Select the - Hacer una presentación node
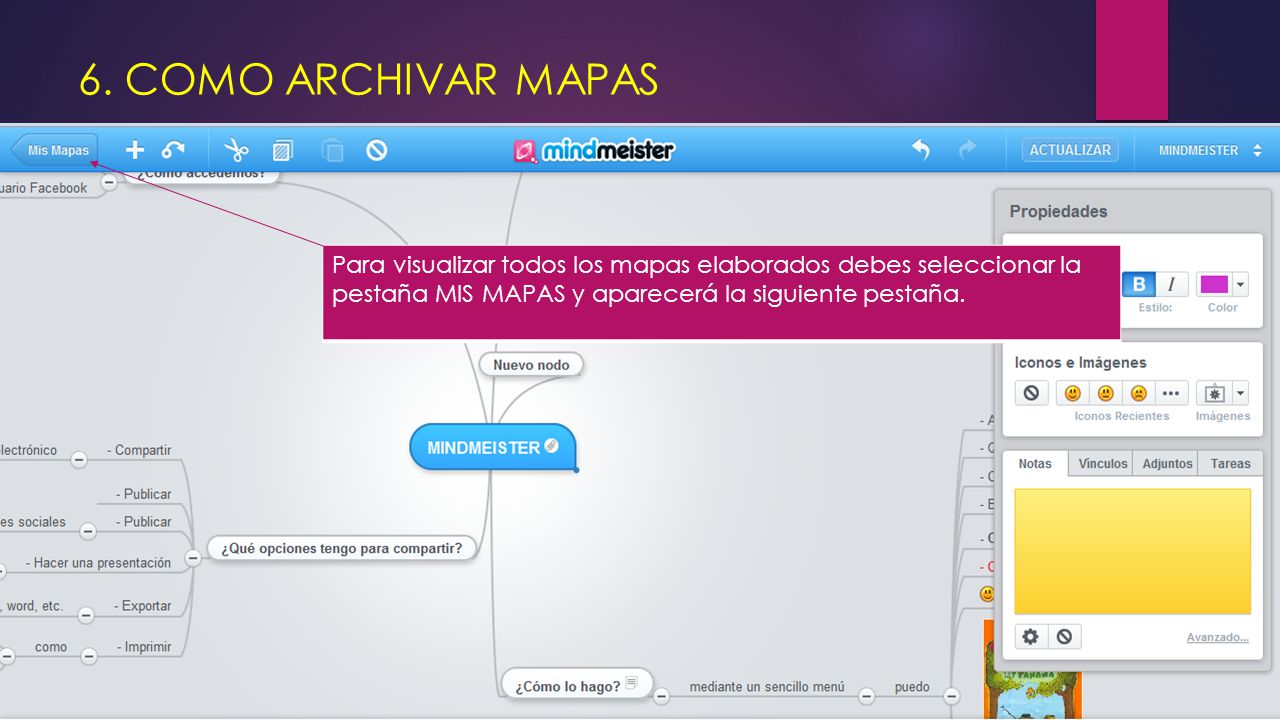Viewport: 1280px width, 720px height. tap(98, 563)
